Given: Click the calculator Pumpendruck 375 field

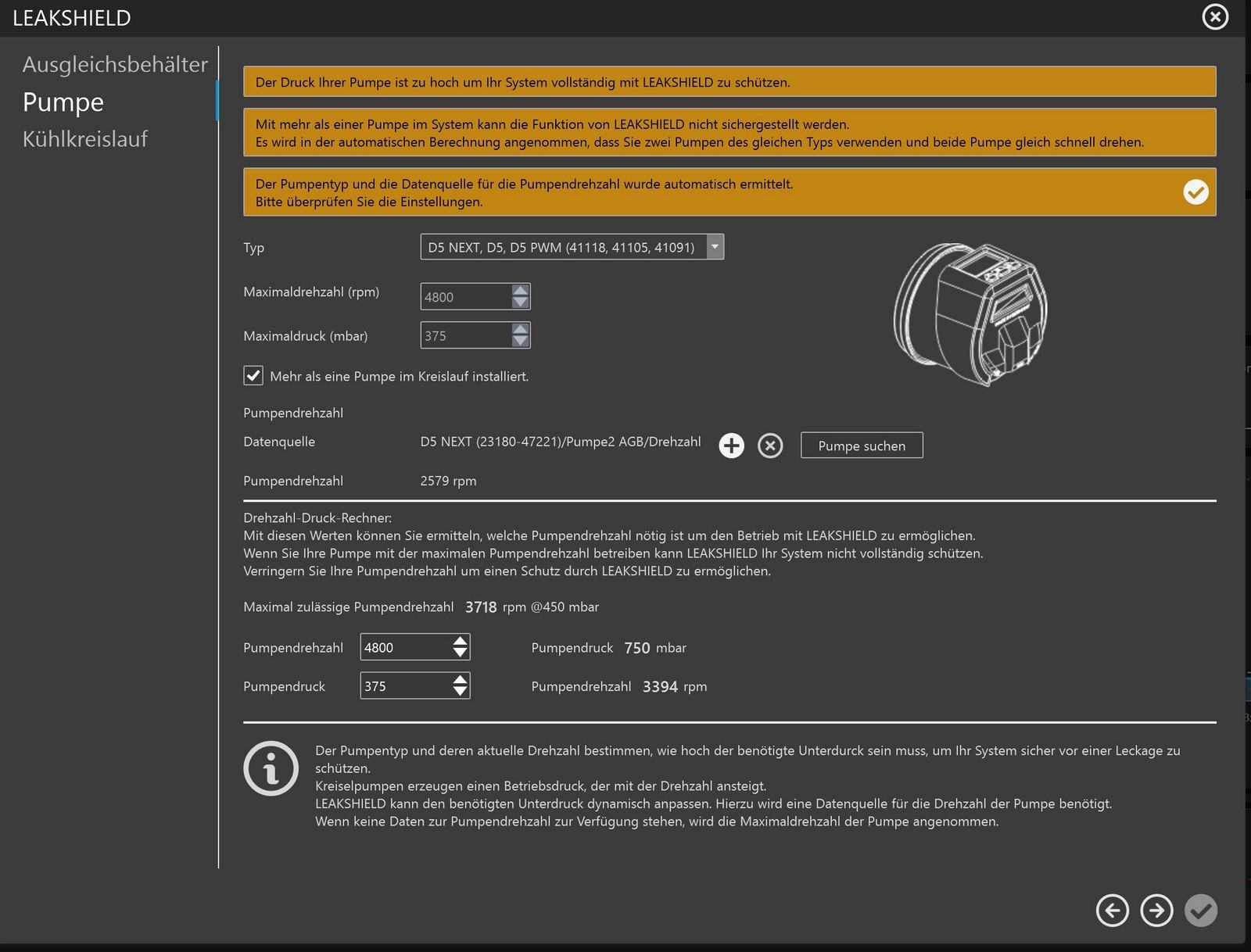Looking at the screenshot, I should 406,686.
